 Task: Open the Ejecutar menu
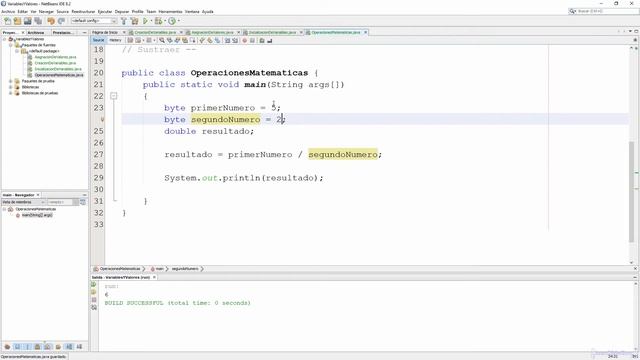point(105,11)
